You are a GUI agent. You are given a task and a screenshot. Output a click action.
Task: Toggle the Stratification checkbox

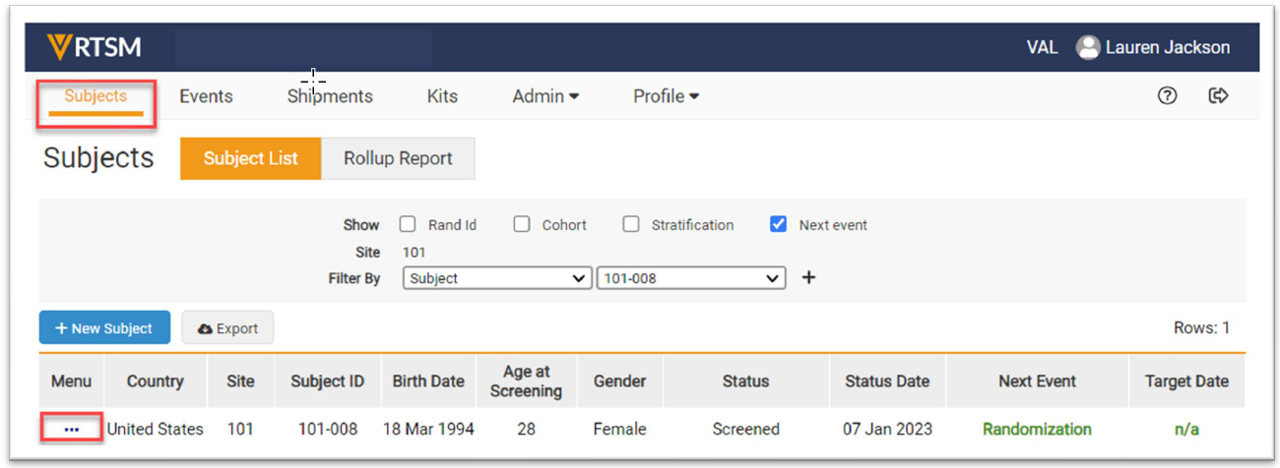coord(631,225)
